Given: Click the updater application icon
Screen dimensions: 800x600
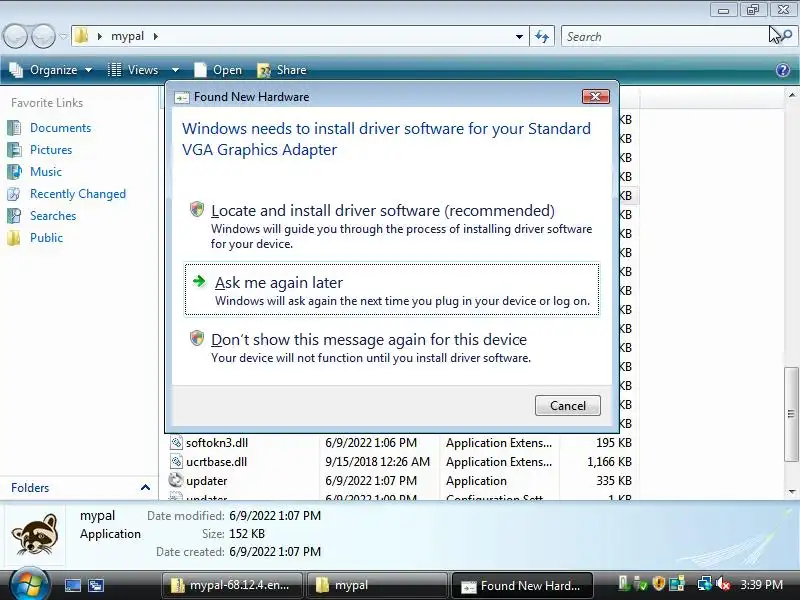Looking at the screenshot, I should point(176,481).
